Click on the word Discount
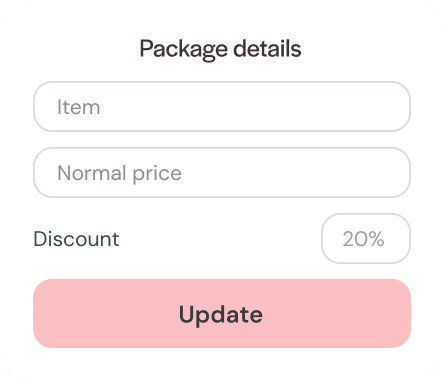 click(x=76, y=239)
